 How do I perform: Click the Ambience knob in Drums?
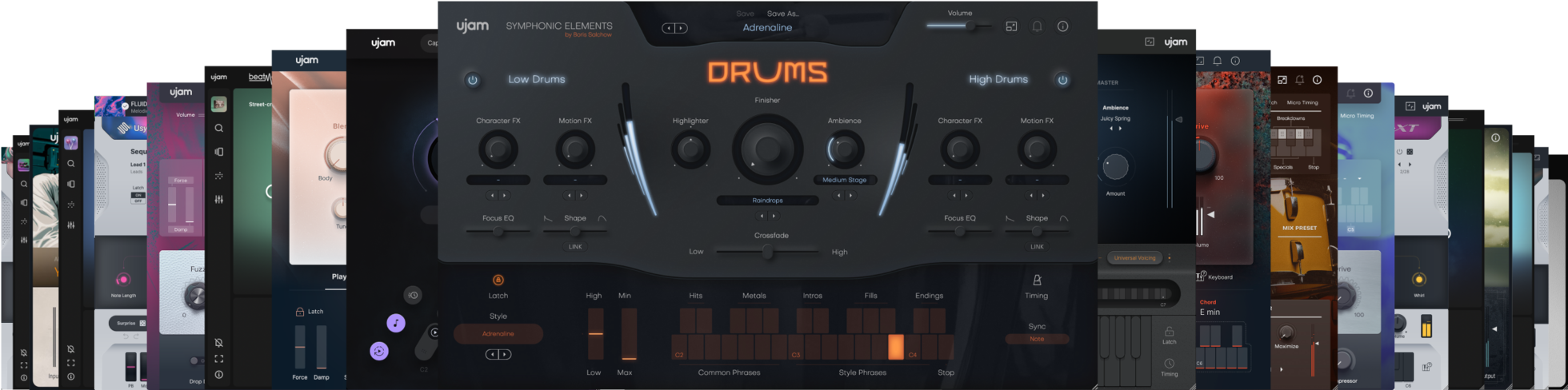(x=844, y=149)
